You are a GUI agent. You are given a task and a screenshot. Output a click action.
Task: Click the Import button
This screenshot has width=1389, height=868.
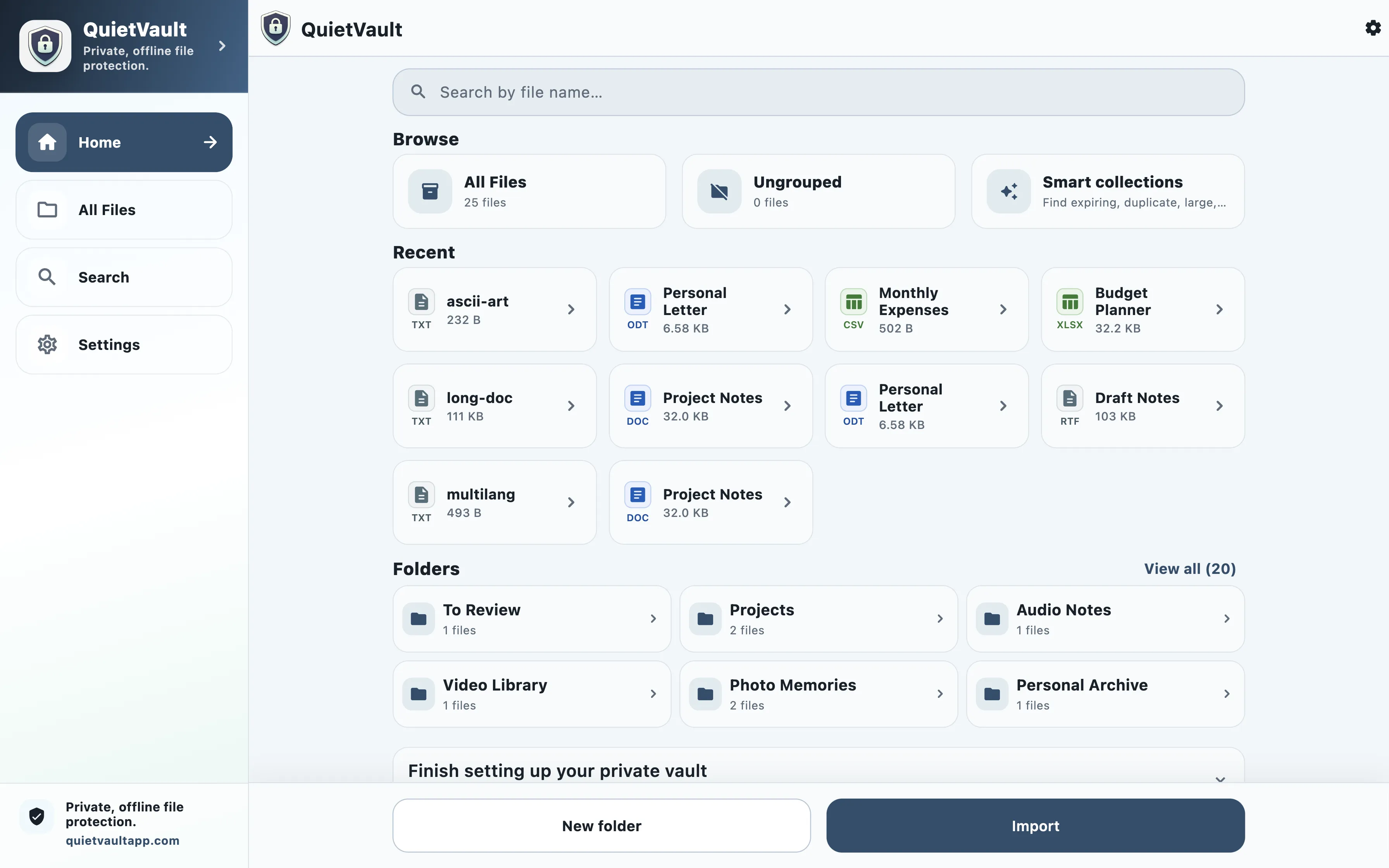click(1036, 825)
